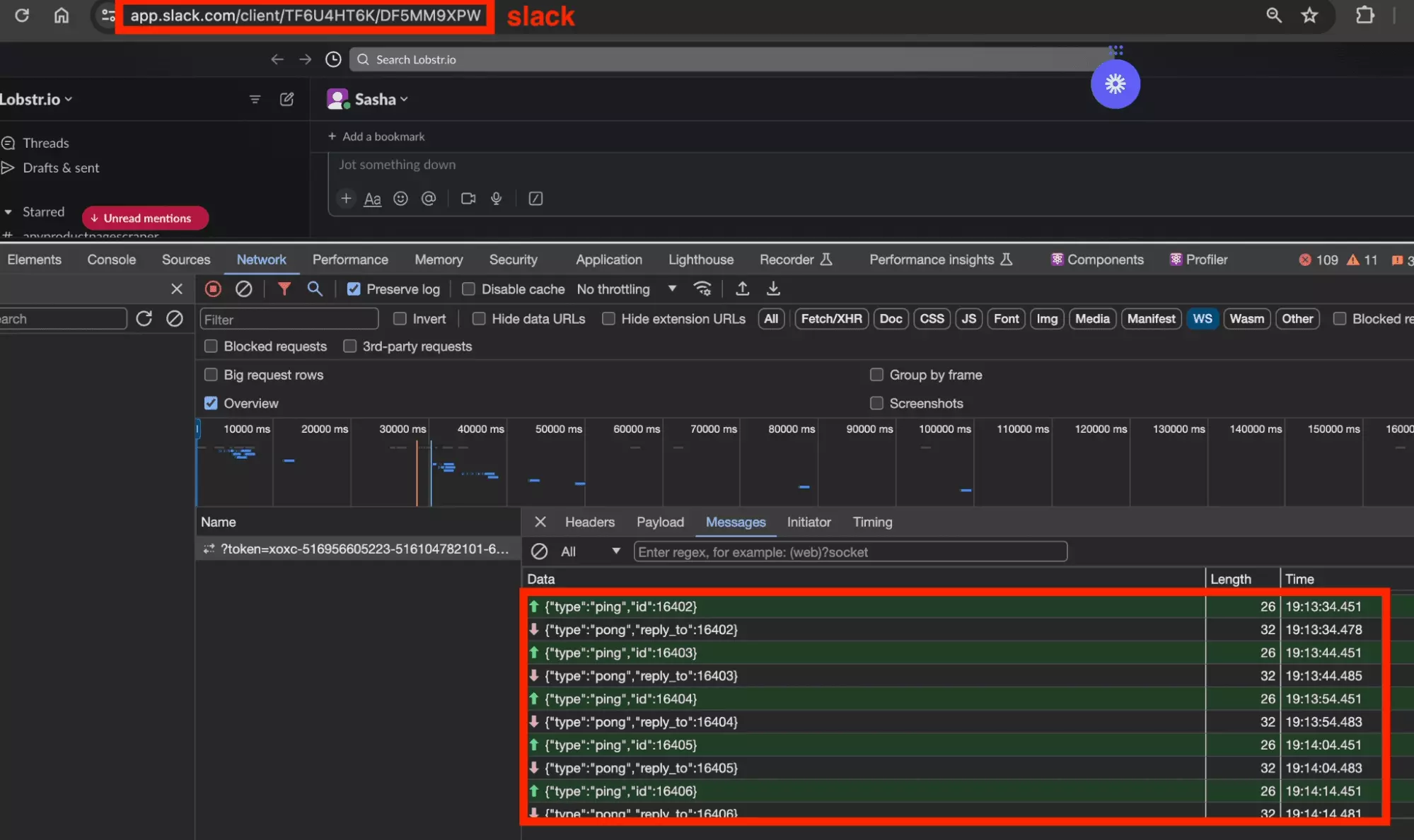Image resolution: width=1414 pixels, height=840 pixels.
Task: Switch to the Console tab
Action: 111,259
